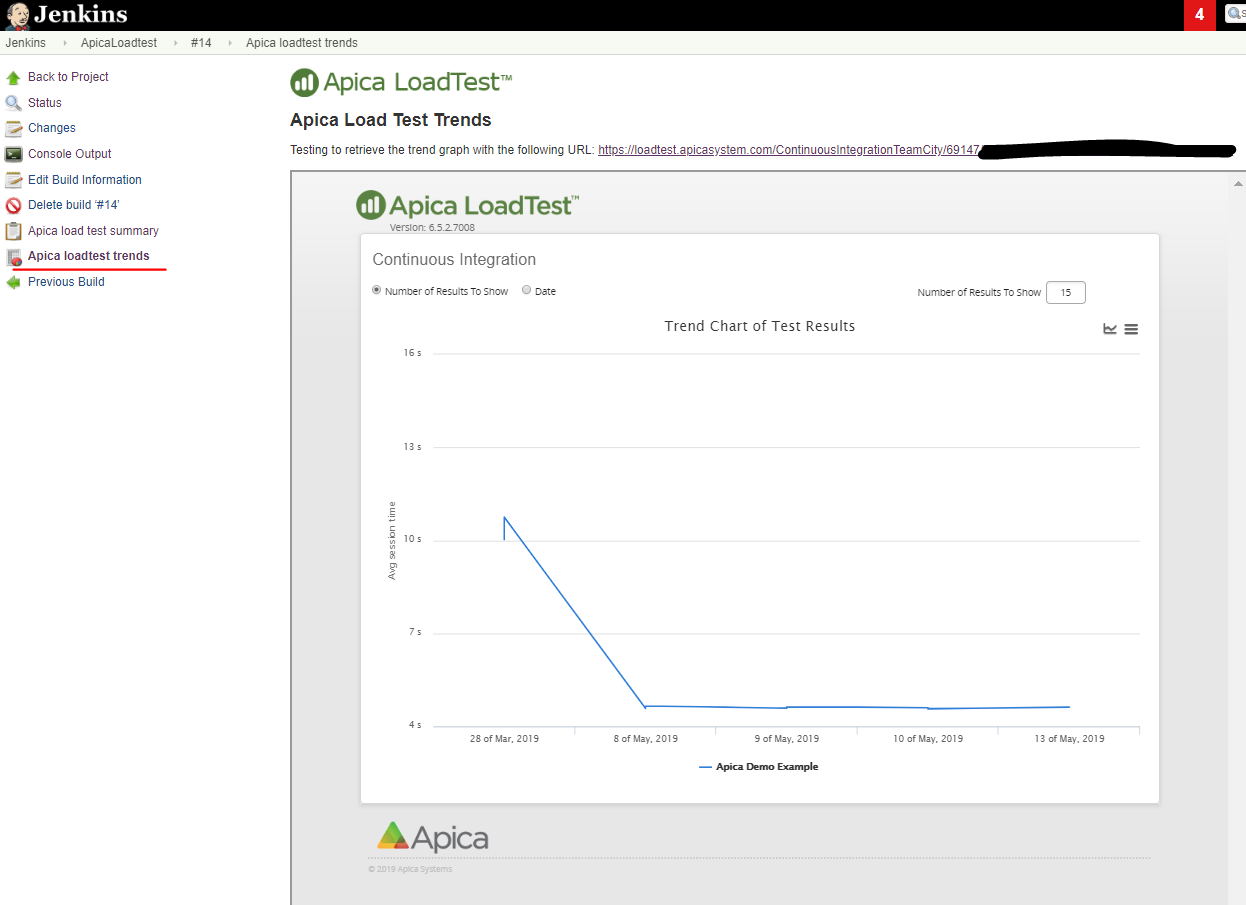Click the green Previous Build arrow icon
This screenshot has height=905, width=1246.
coord(13,282)
